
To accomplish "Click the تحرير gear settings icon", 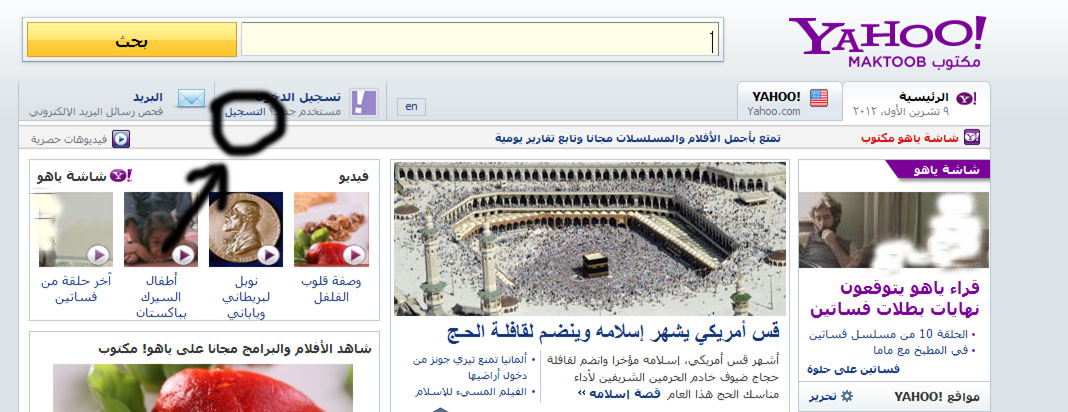I will (847, 397).
